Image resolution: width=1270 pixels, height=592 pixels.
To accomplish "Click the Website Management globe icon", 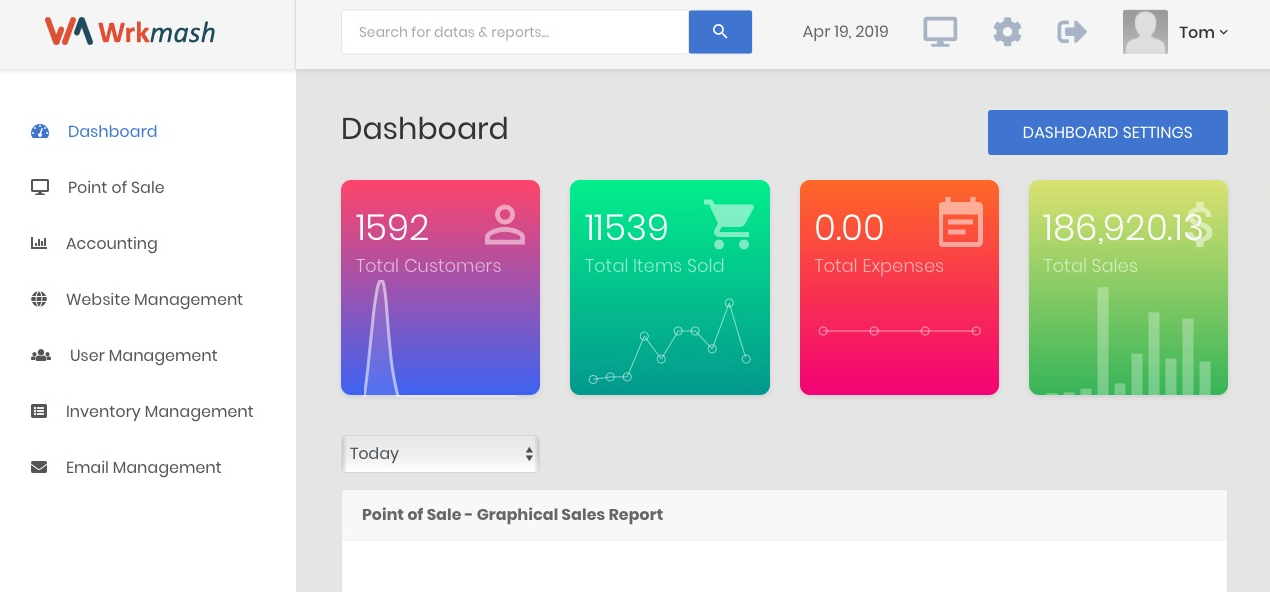I will point(39,299).
